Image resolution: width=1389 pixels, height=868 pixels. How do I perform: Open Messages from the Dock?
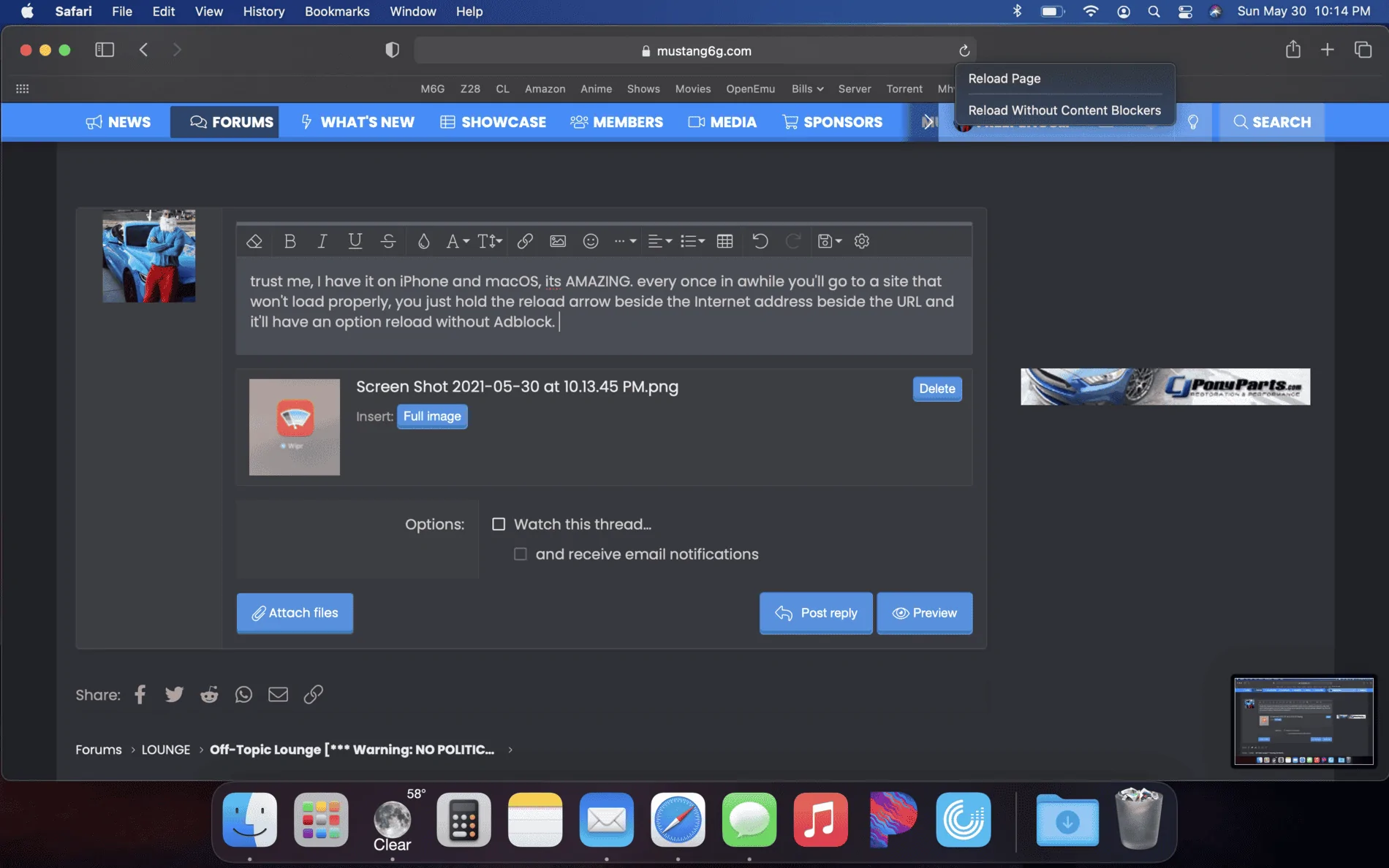point(749,820)
